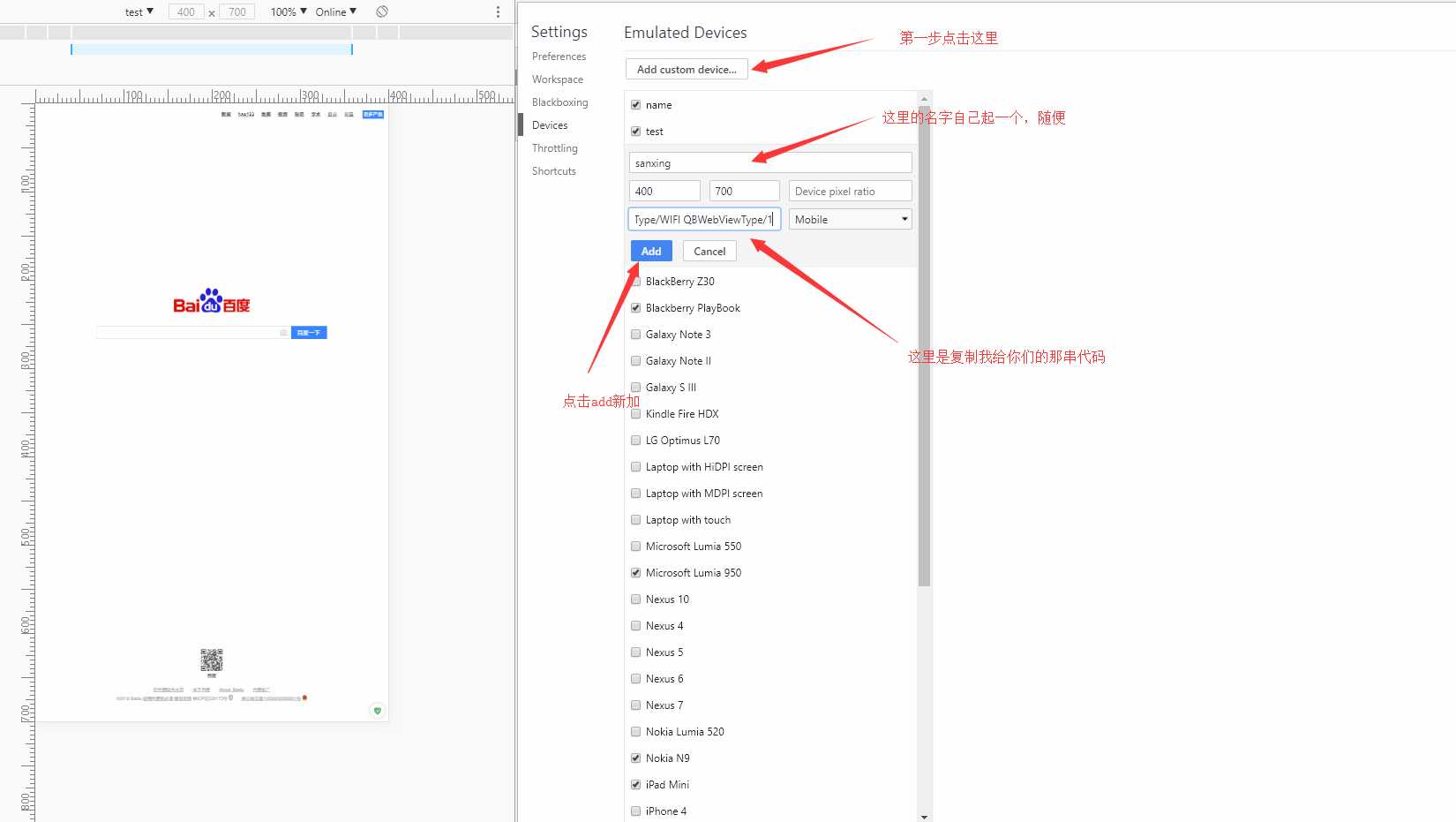1456x822 pixels.
Task: Enable the iPhone 4 checkbox
Action: click(x=635, y=811)
